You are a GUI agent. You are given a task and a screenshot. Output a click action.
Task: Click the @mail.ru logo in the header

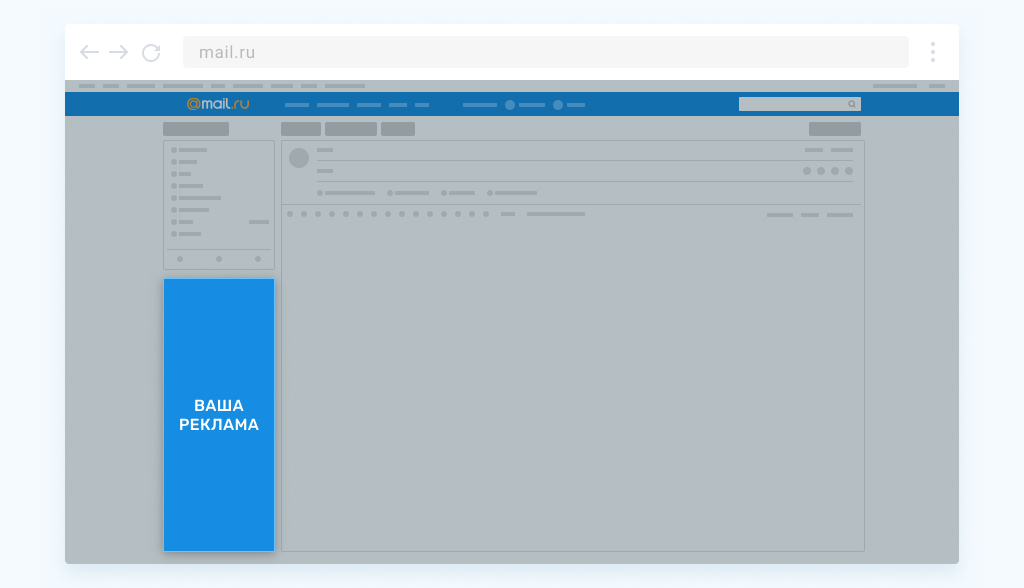[x=218, y=104]
